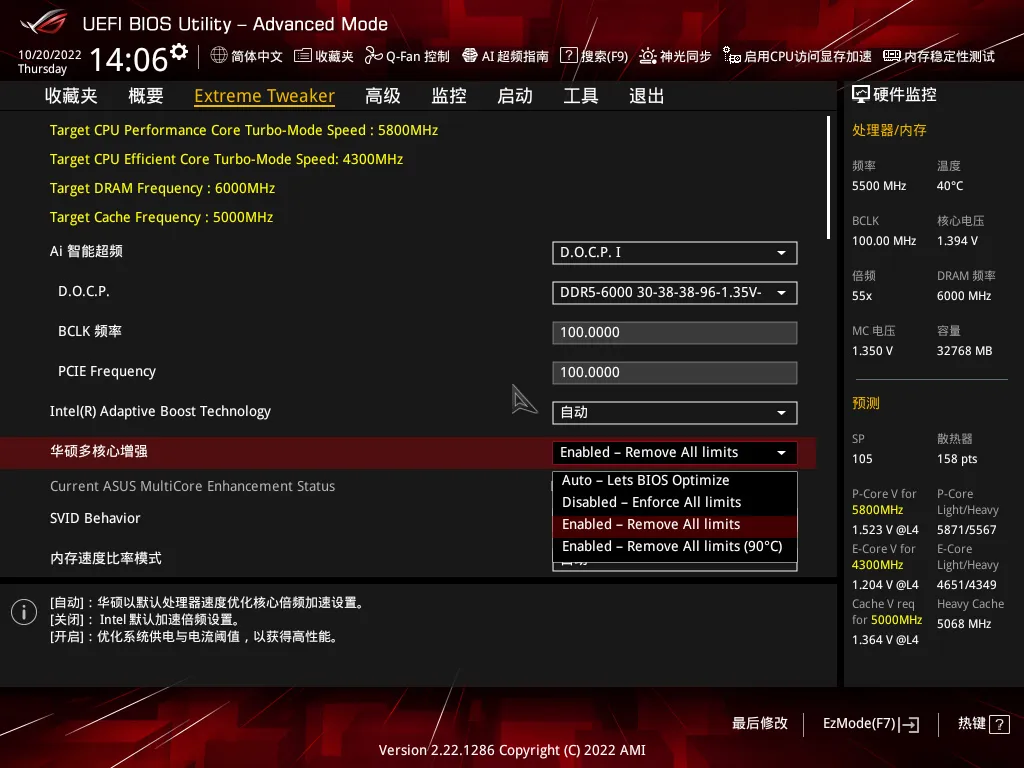Choose Enabled – Remove All limits (90°C)
The image size is (1024, 768).
pos(675,547)
